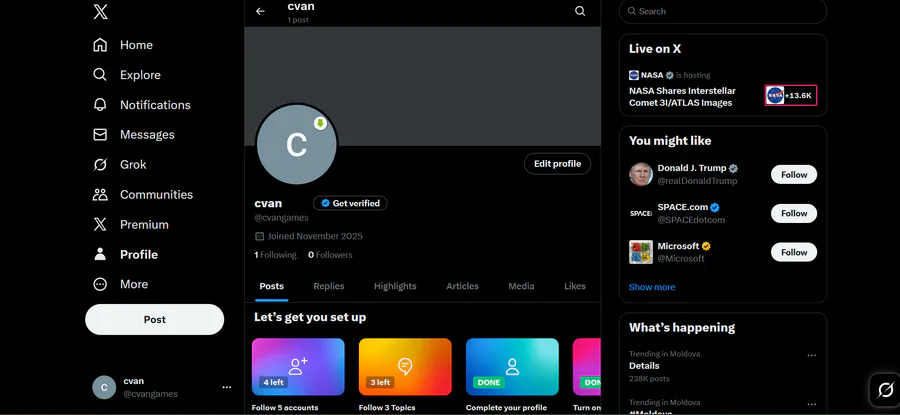
Task: Open the More circle icon
Action: click(x=100, y=284)
